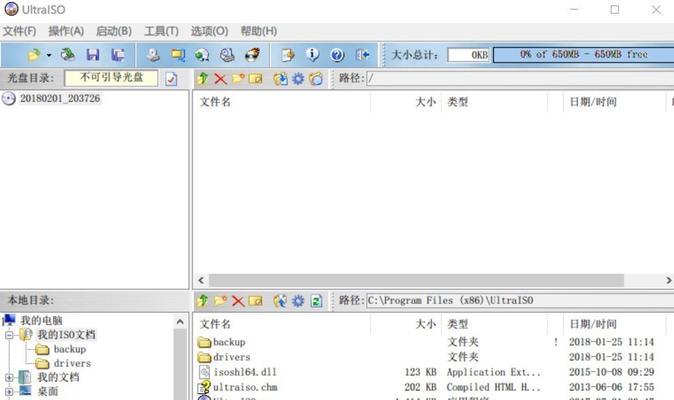Click the gear icon in disc toolbar

[298, 79]
